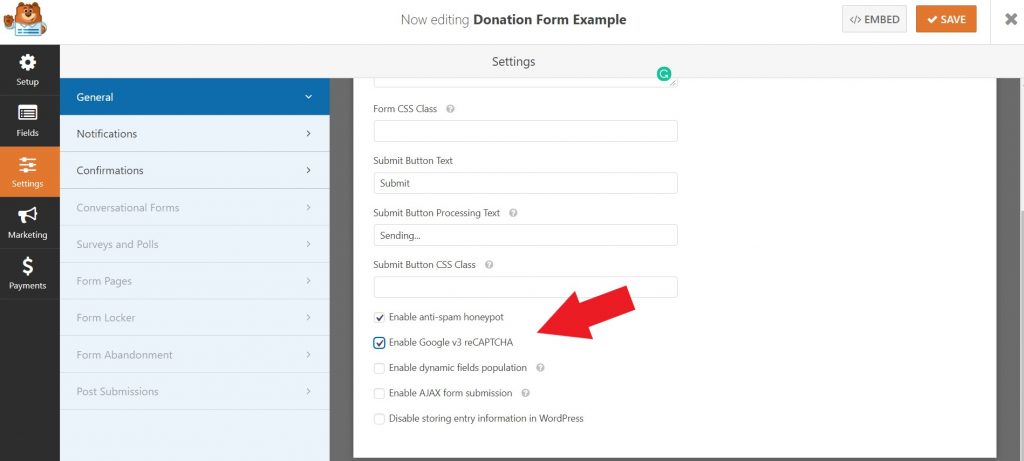Click help icon beside Form CSS Class
Viewport: 1024px width, 461px height.
pyautogui.click(x=451, y=109)
